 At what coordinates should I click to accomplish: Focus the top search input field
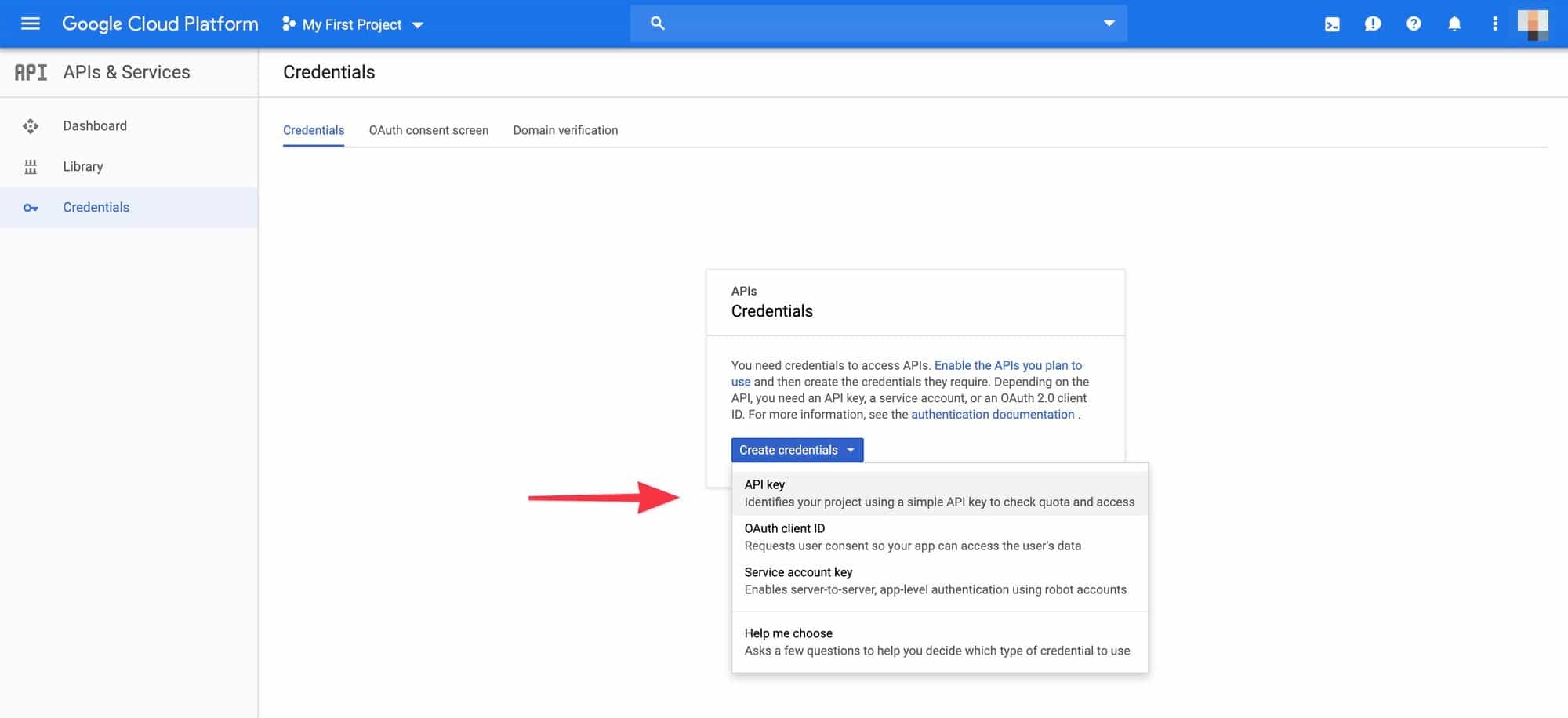(x=879, y=24)
